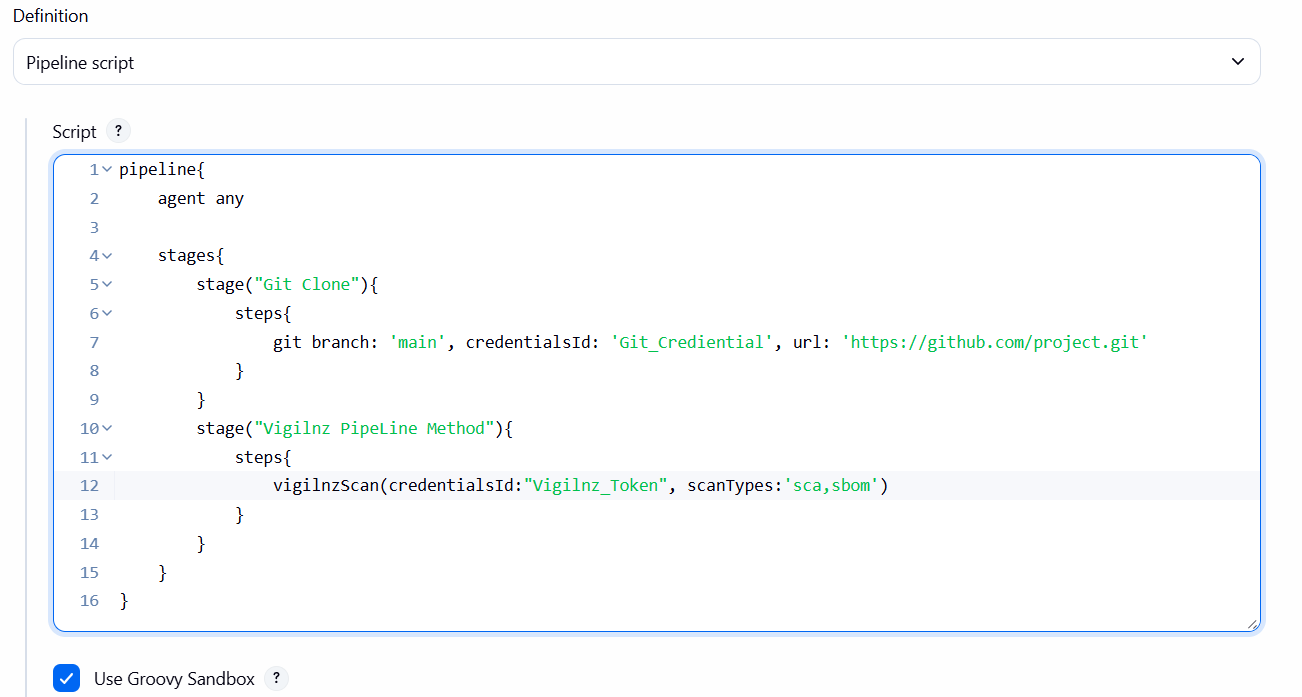Select the Definition section label
The width and height of the screenshot is (1302, 697).
click(50, 15)
